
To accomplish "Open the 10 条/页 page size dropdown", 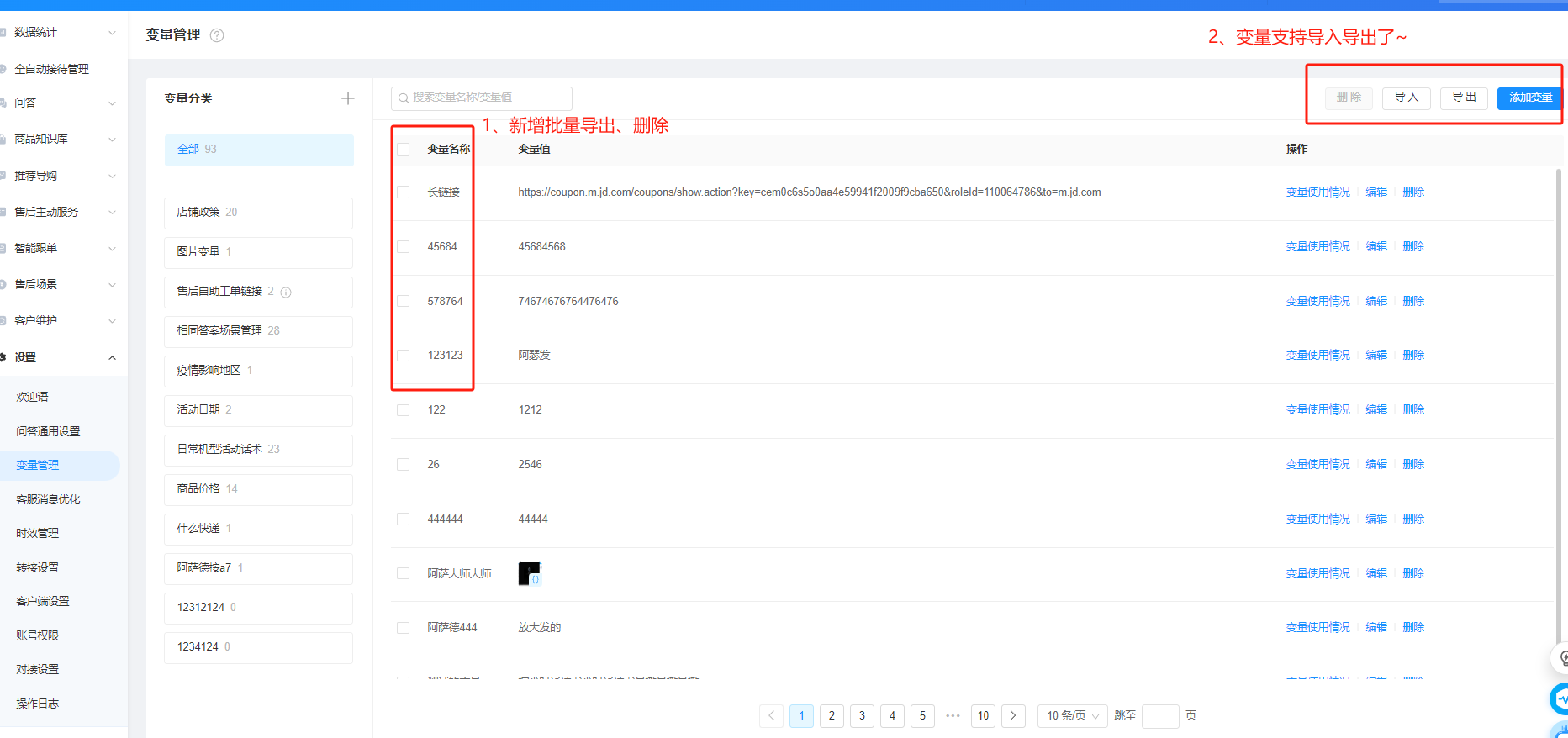I will pos(1072,716).
